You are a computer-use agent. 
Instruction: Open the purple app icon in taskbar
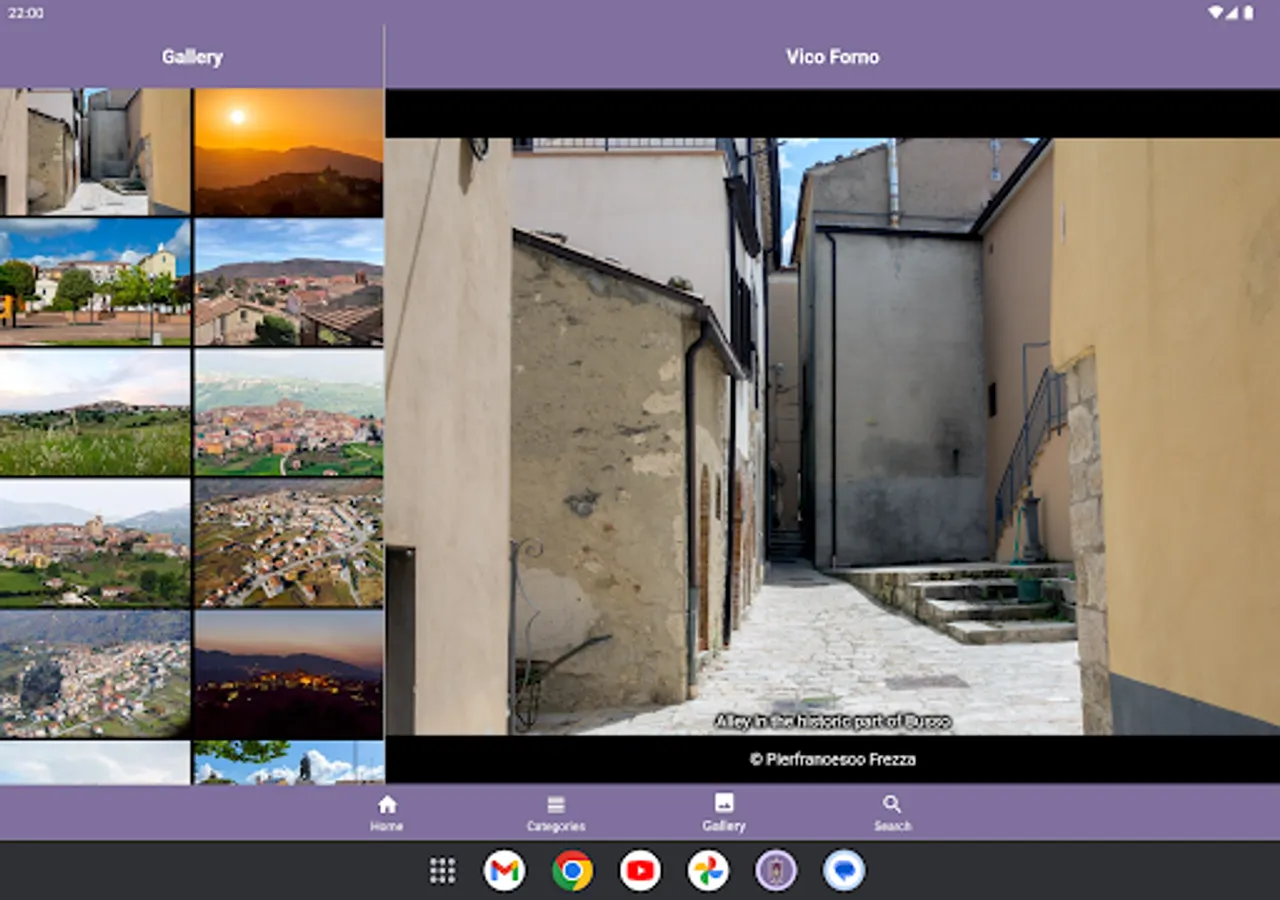tap(776, 871)
